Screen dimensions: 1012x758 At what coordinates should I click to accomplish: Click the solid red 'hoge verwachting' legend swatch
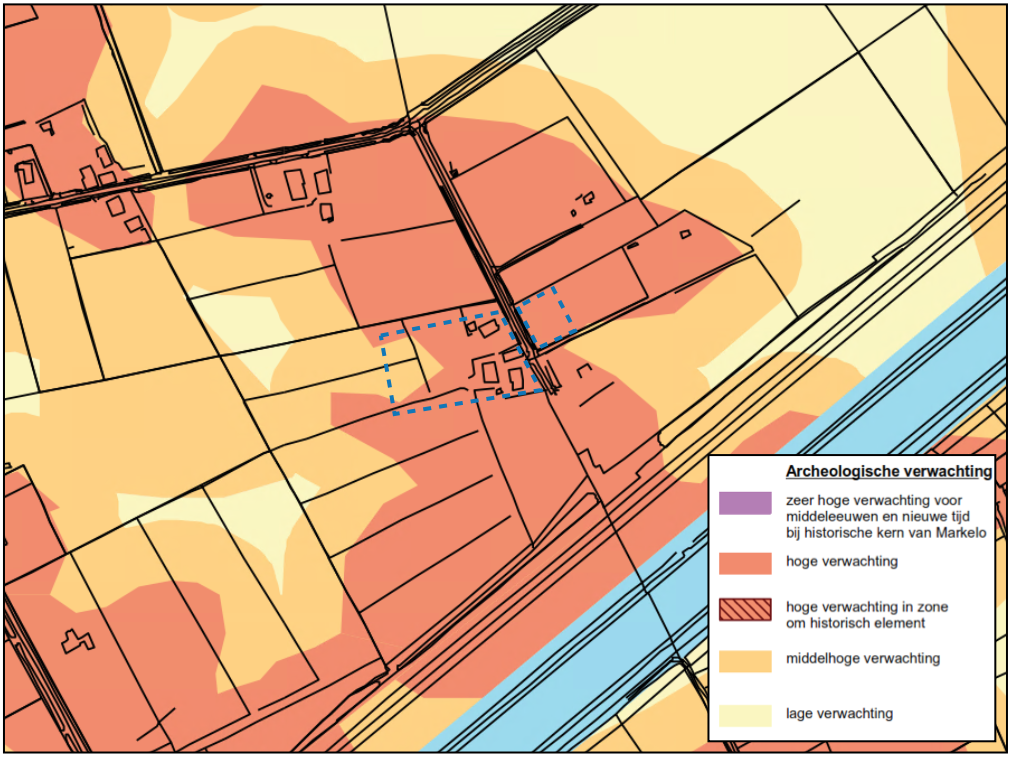(x=745, y=563)
